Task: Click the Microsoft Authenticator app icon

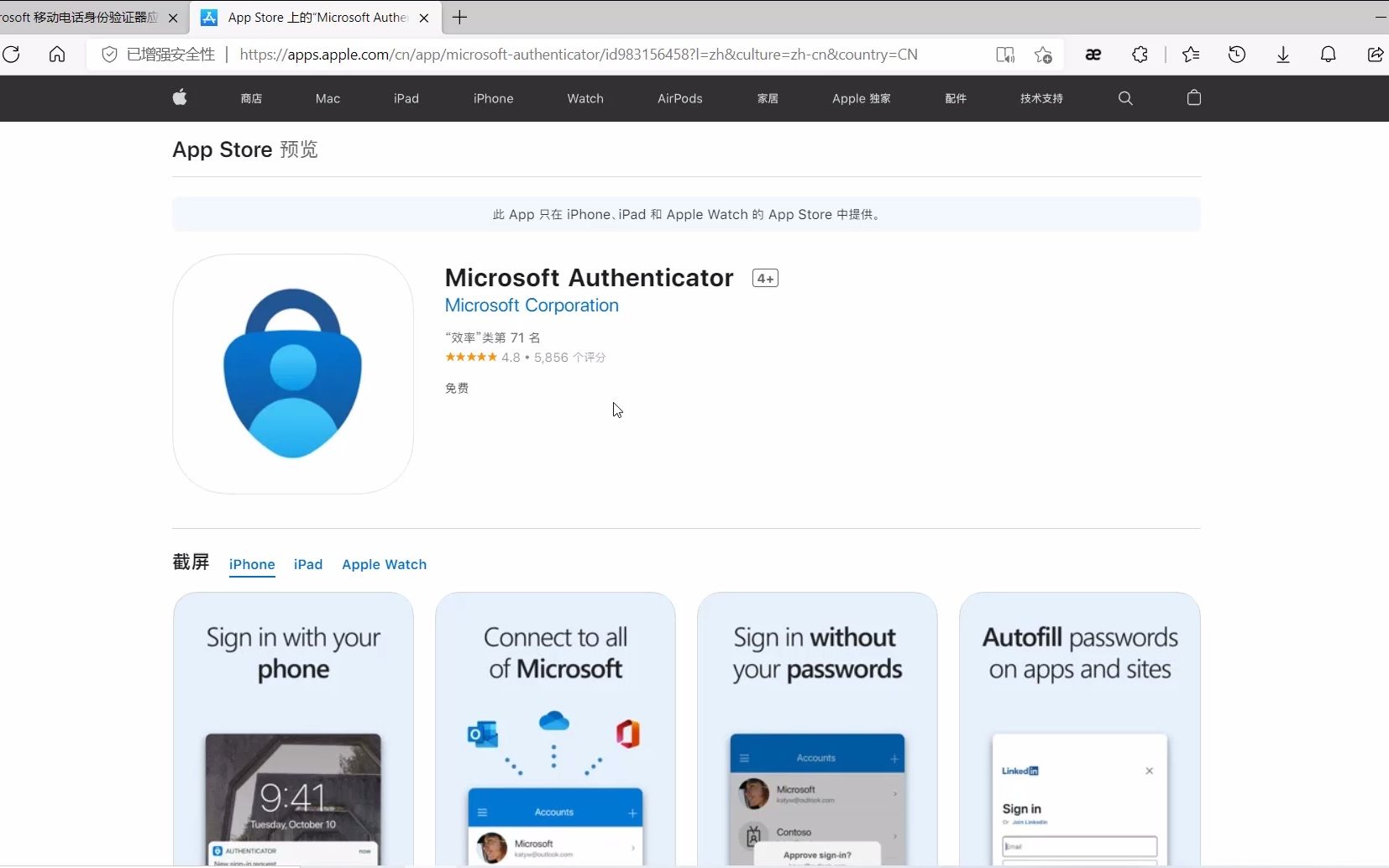Action: [292, 374]
